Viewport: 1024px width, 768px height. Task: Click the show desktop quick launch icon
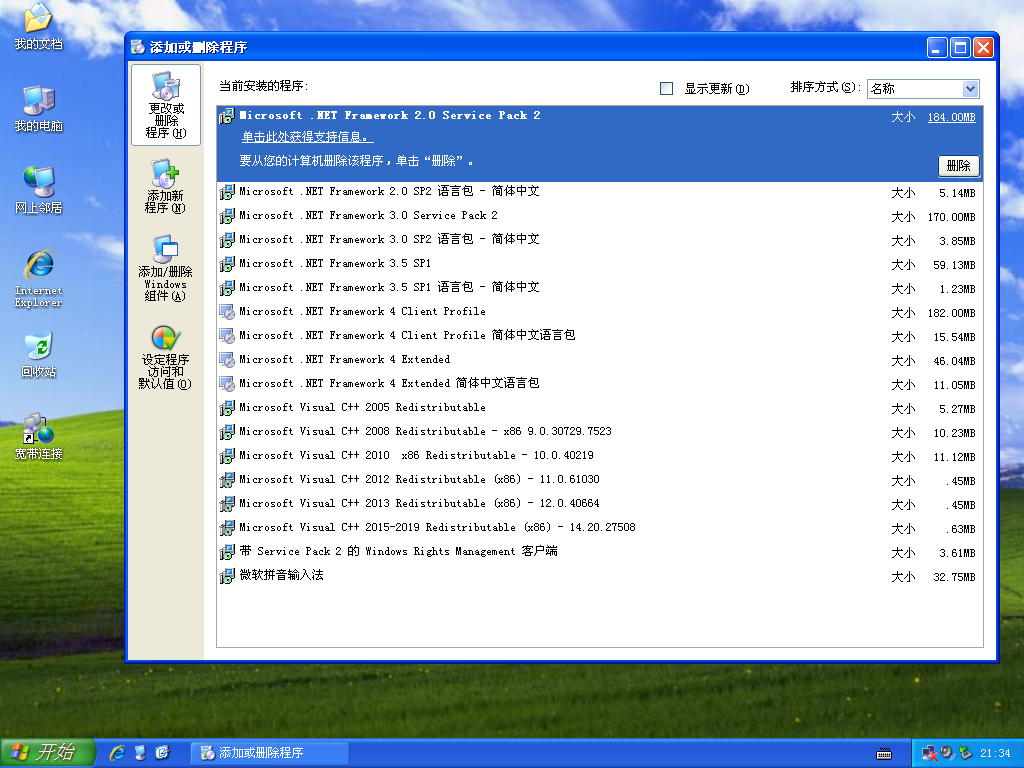tap(140, 753)
